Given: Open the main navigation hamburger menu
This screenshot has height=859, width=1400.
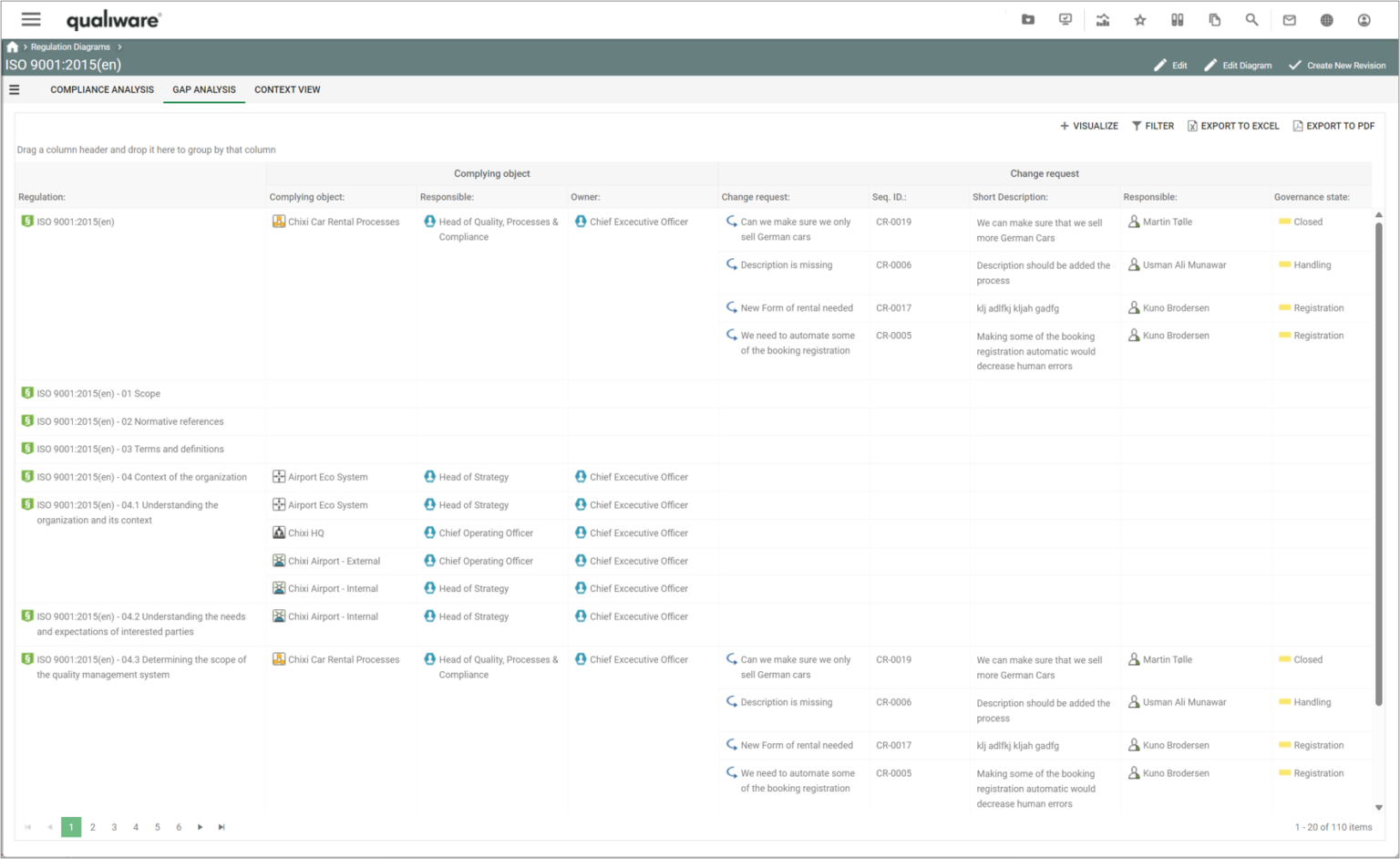Looking at the screenshot, I should [30, 19].
